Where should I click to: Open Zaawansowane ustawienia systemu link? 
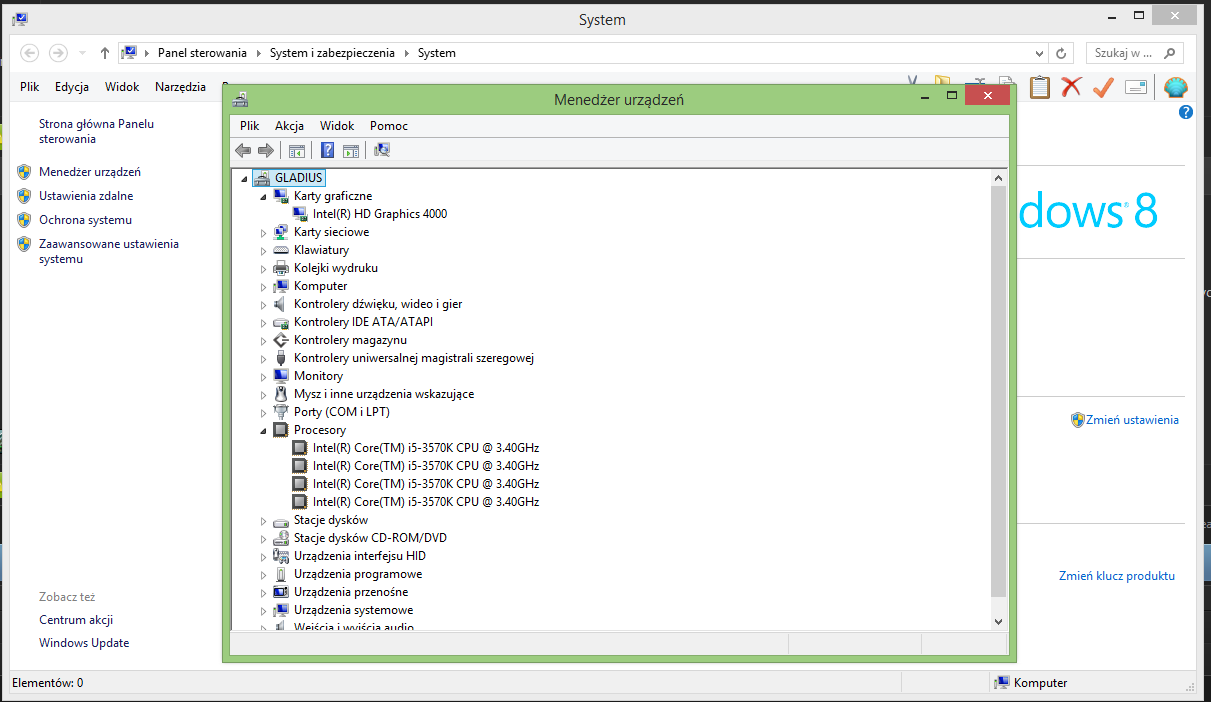(109, 251)
